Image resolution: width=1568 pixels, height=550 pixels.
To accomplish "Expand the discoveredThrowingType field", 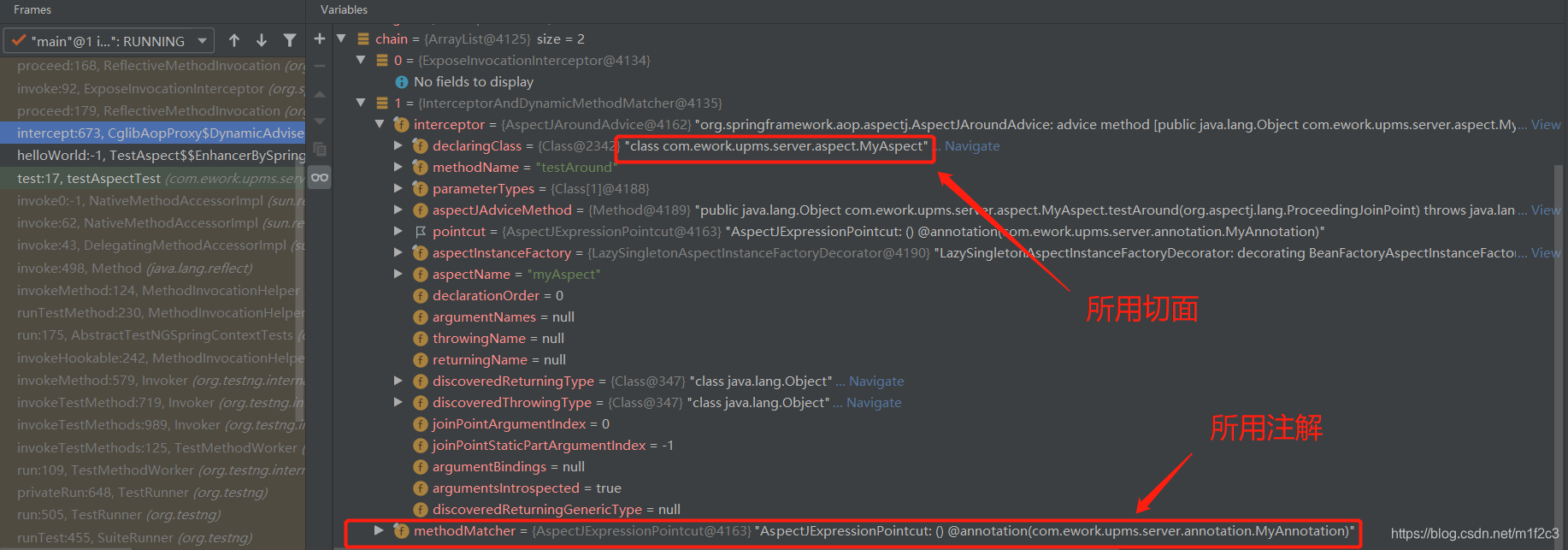I will click(398, 402).
